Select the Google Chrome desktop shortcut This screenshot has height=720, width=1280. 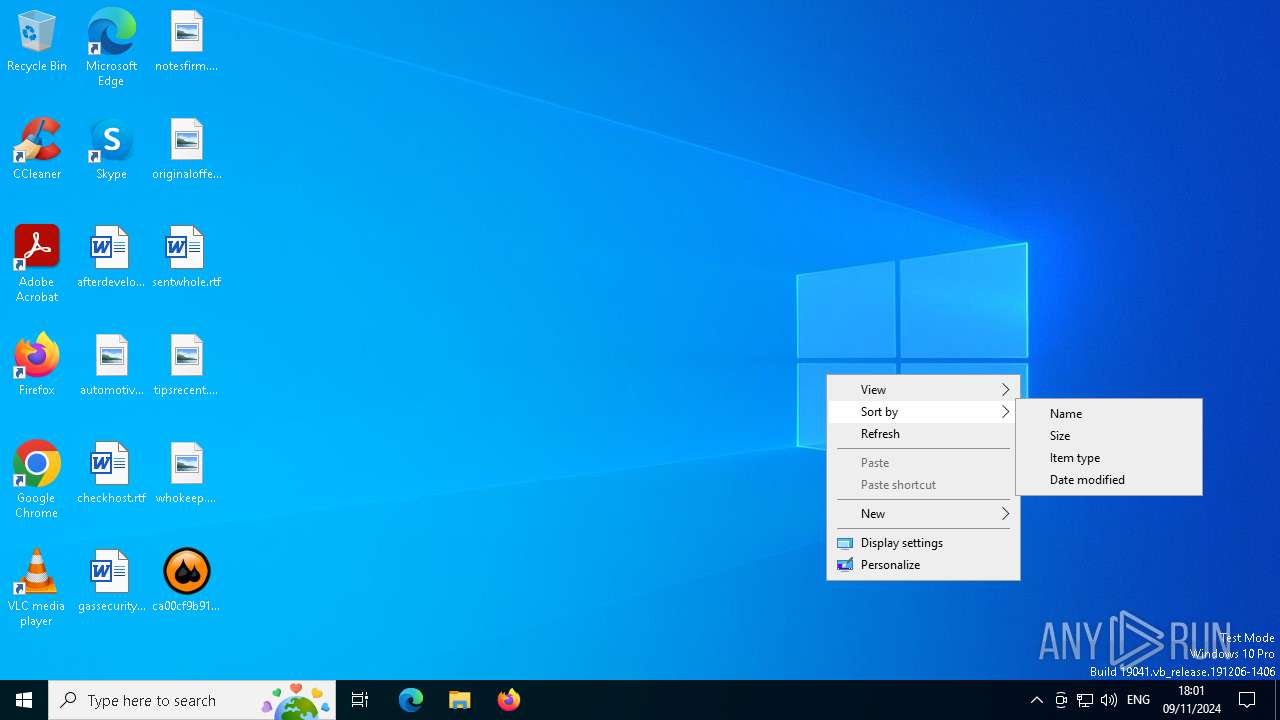click(x=37, y=480)
